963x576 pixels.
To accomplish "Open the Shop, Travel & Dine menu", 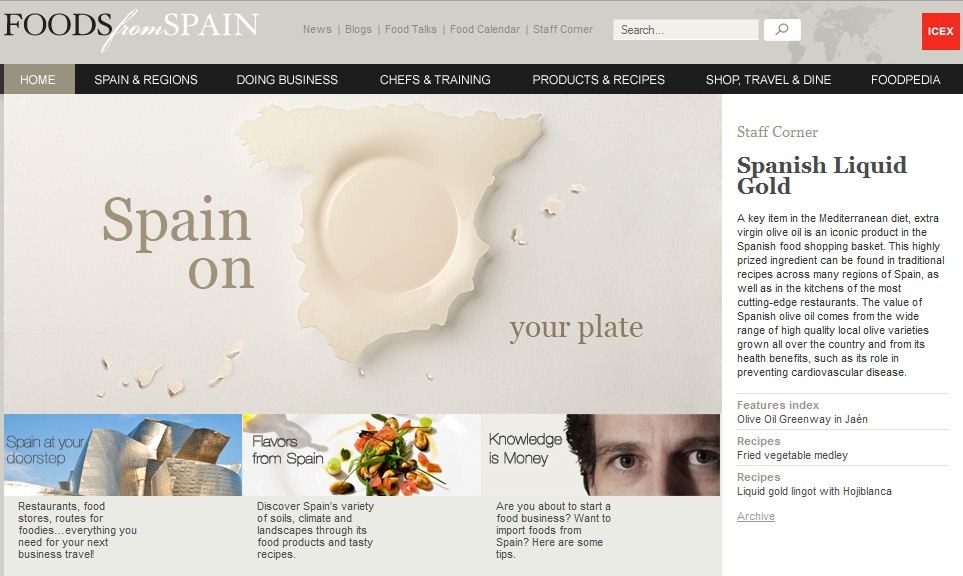I will click(768, 79).
